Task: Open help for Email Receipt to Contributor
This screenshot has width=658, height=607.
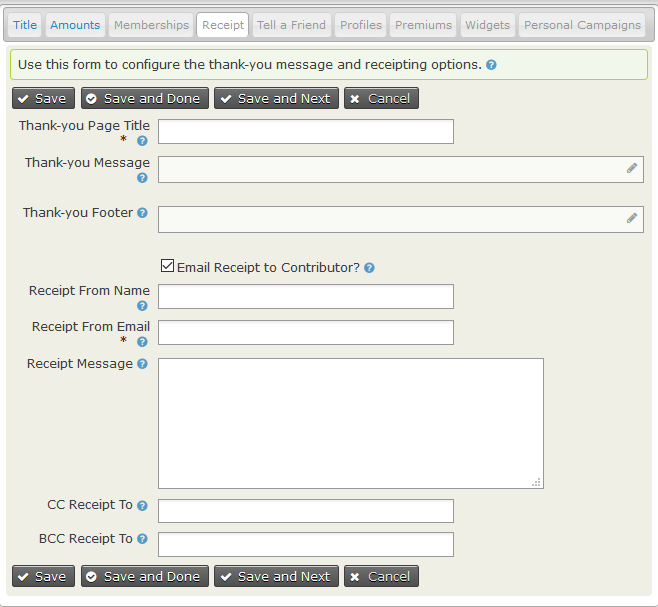Action: (x=369, y=268)
